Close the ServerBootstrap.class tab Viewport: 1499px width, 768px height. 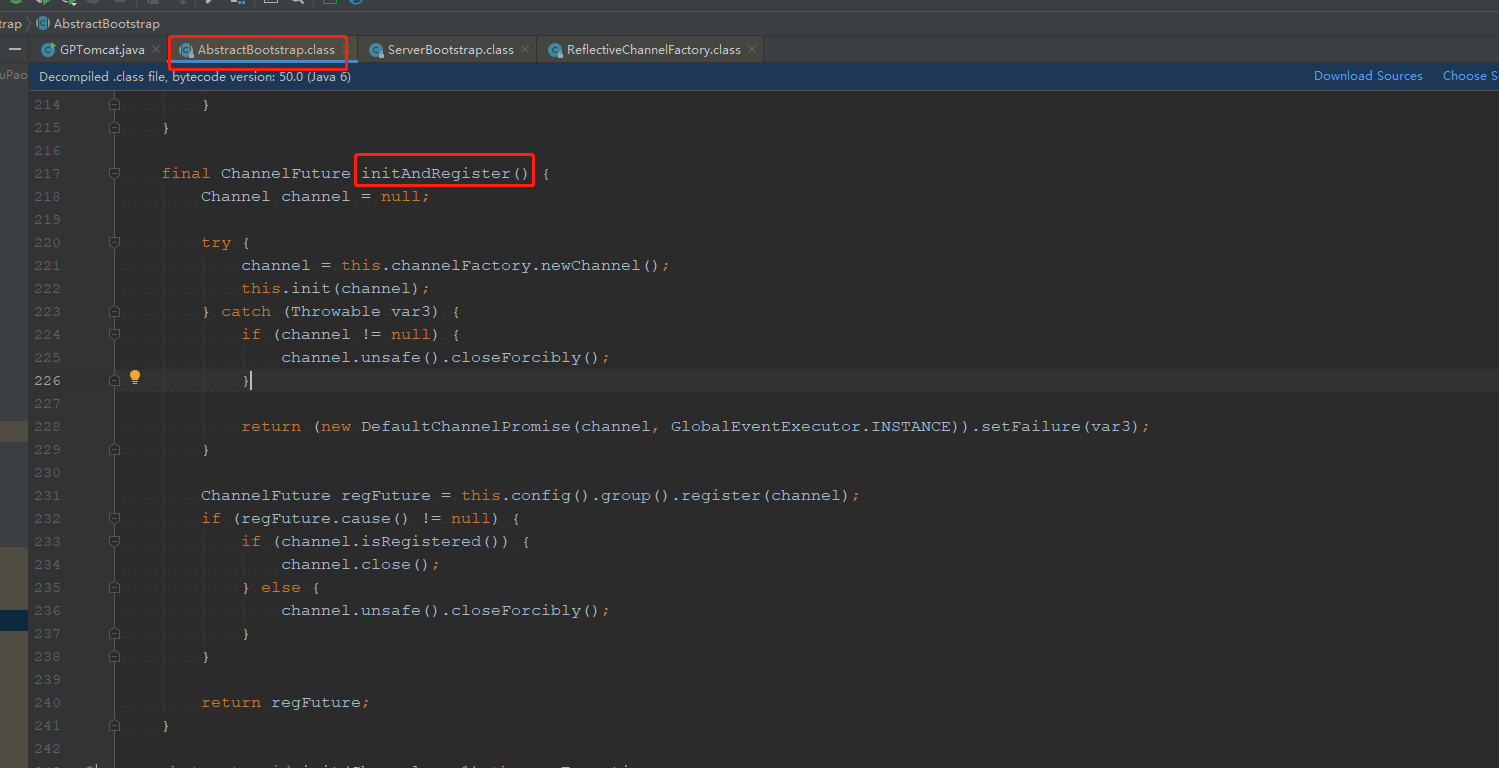click(x=526, y=50)
